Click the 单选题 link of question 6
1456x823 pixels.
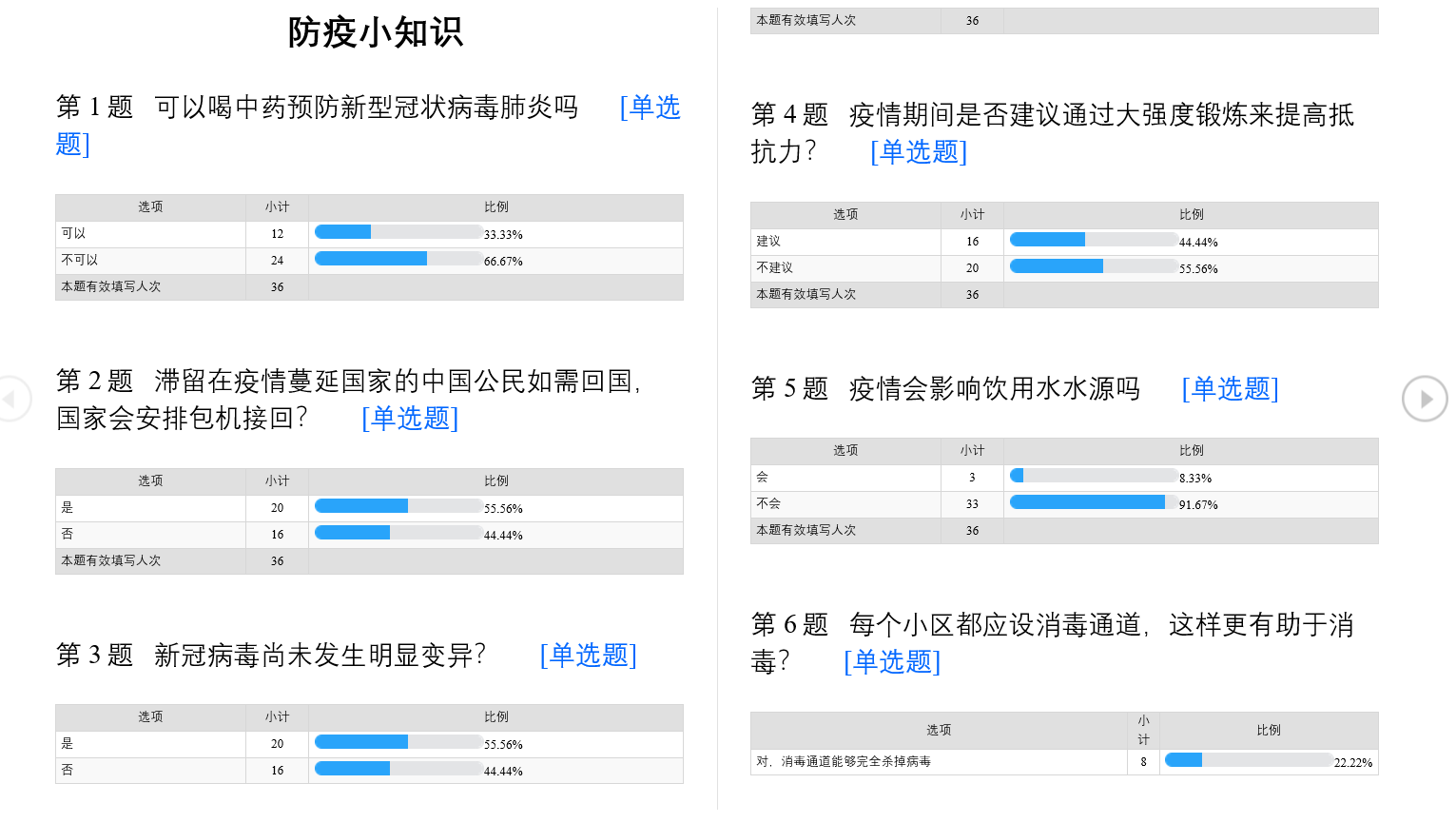(x=892, y=661)
